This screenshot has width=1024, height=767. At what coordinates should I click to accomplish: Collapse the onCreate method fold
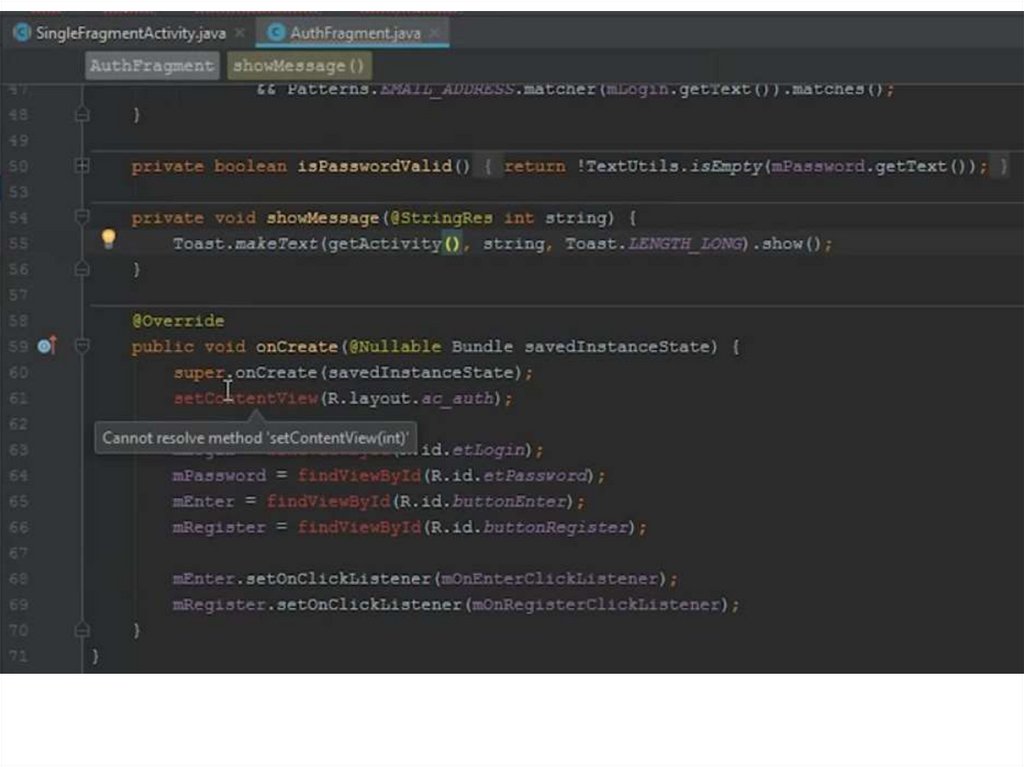(x=83, y=346)
